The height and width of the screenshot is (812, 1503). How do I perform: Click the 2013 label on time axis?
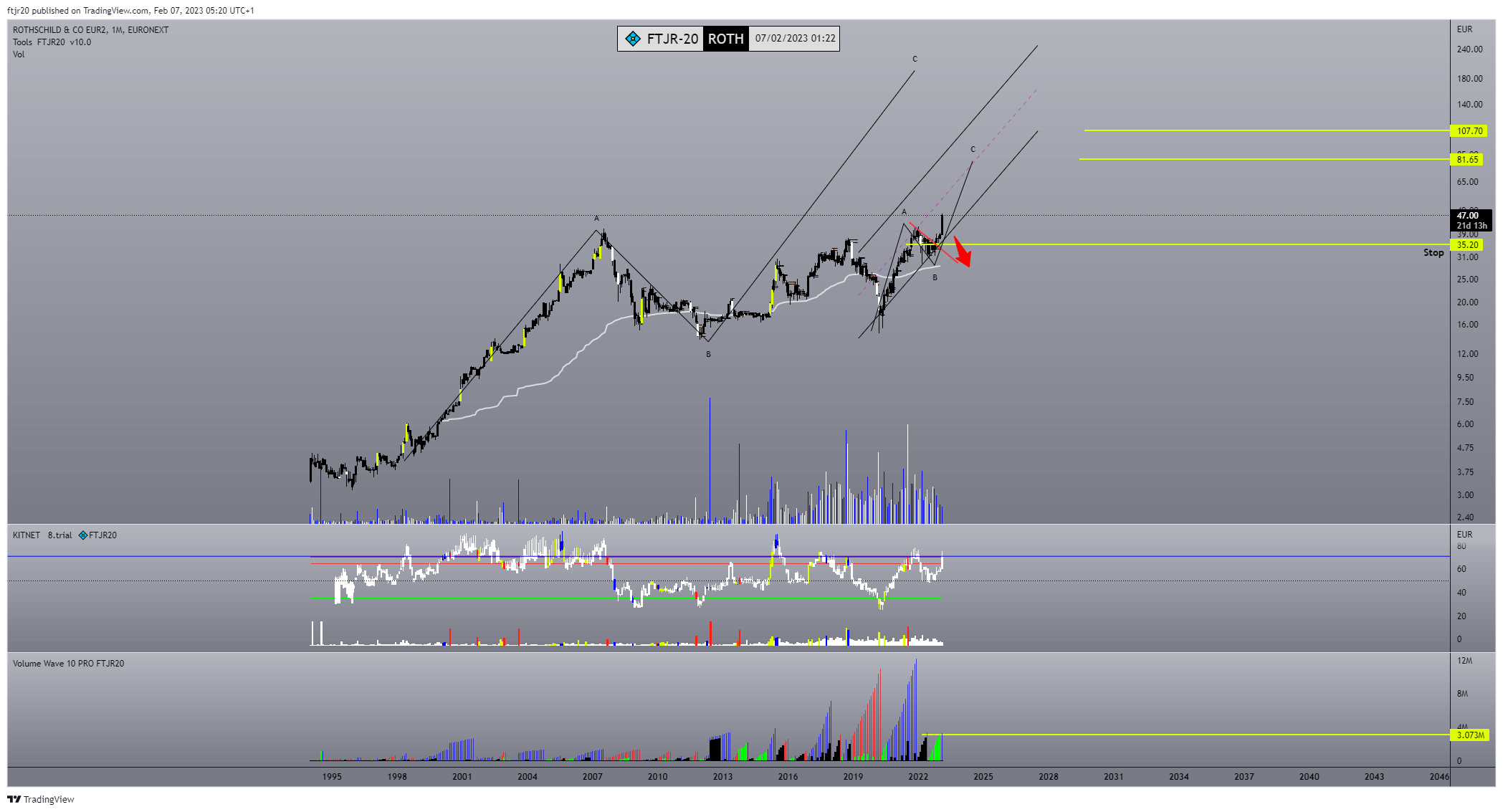722,777
